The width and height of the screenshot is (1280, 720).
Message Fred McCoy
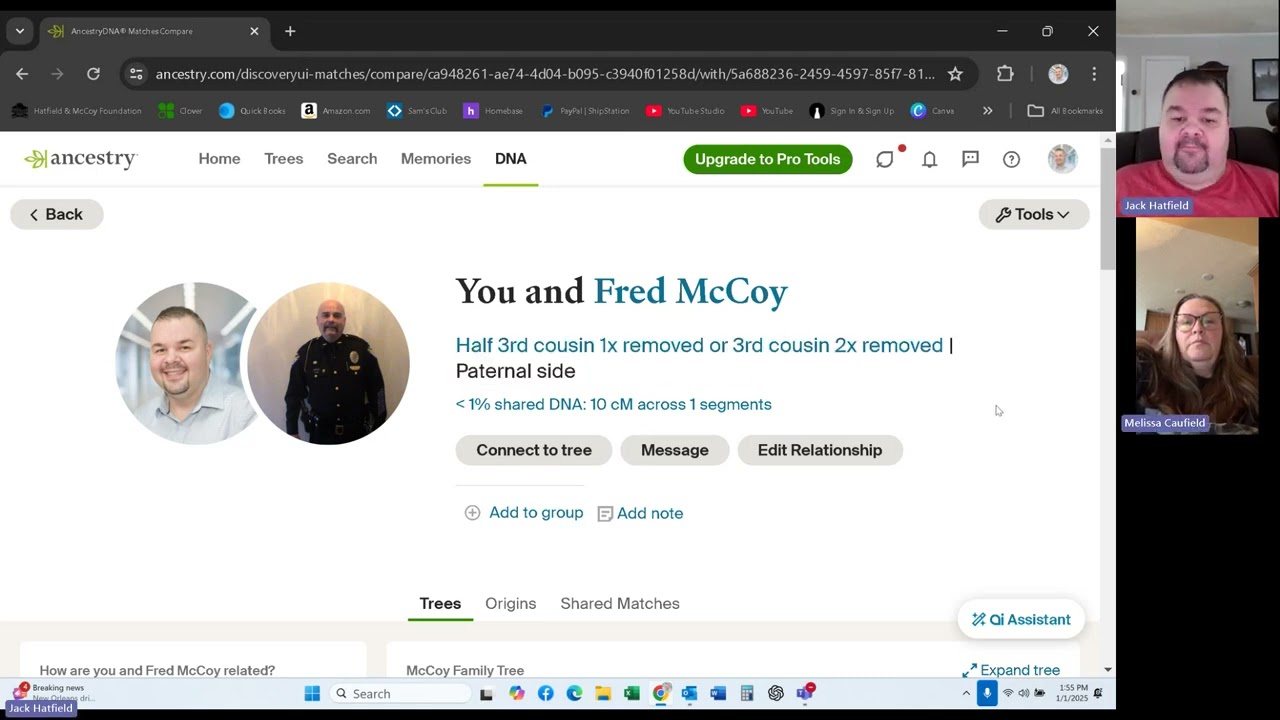(x=675, y=450)
